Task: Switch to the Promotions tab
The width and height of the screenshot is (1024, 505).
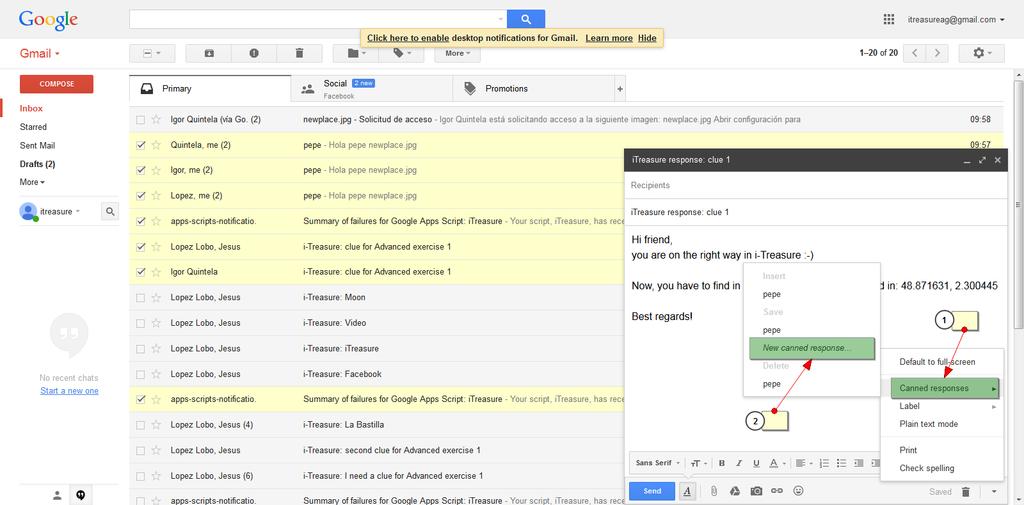Action: click(x=534, y=89)
